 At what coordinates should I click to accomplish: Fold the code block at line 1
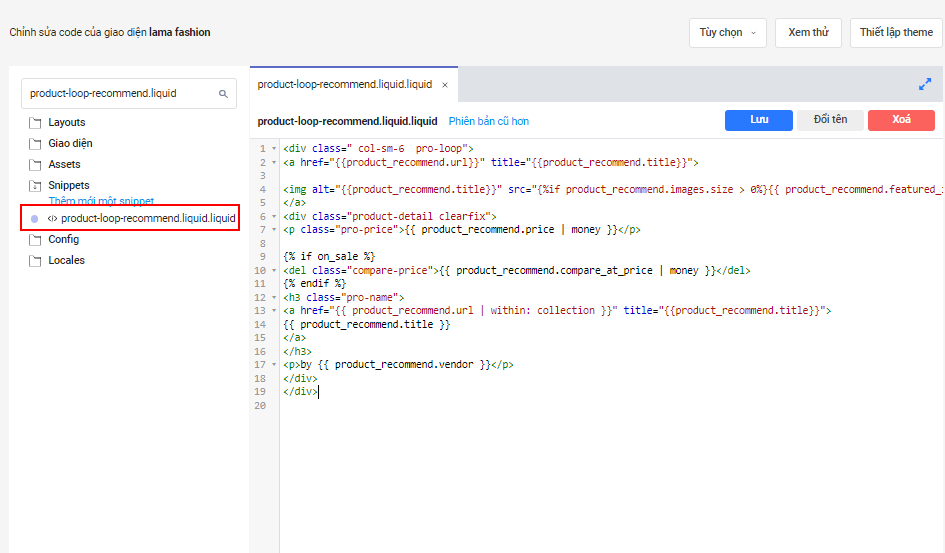[x=275, y=149]
